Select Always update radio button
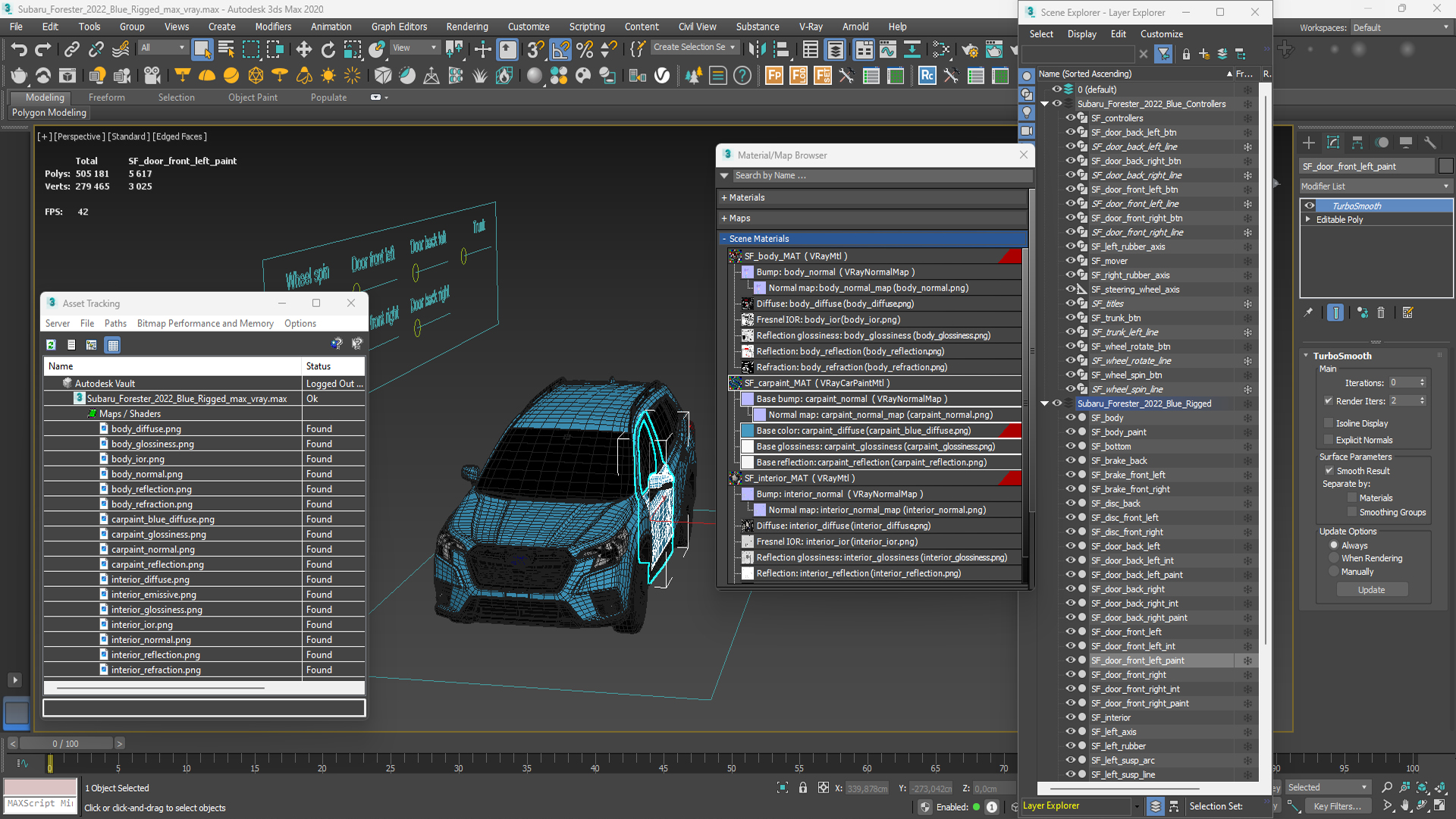 click(1334, 545)
